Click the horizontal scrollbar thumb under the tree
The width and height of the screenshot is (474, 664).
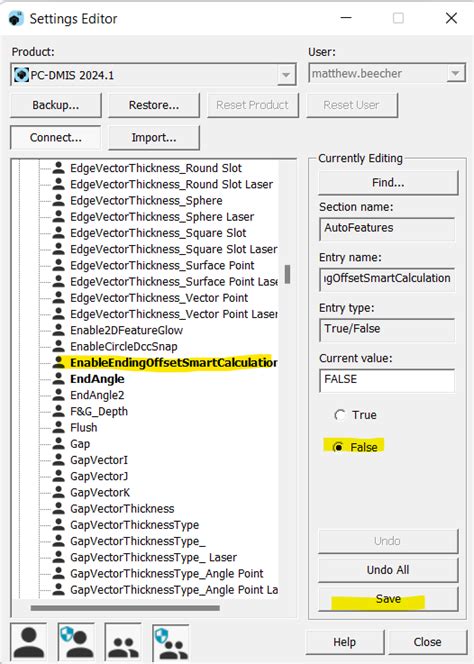pyautogui.click(x=125, y=608)
